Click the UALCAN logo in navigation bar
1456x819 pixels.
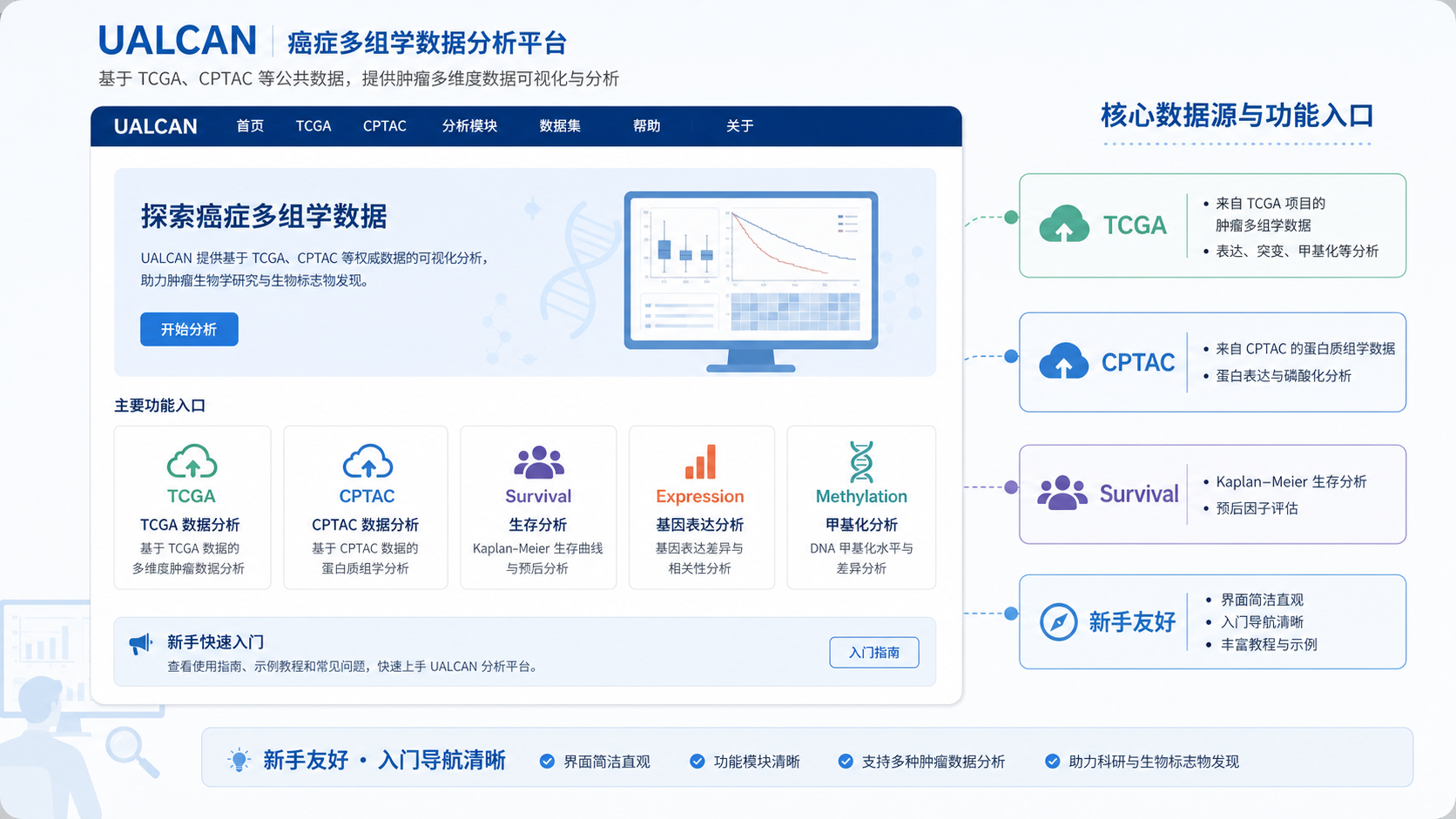pos(155,126)
